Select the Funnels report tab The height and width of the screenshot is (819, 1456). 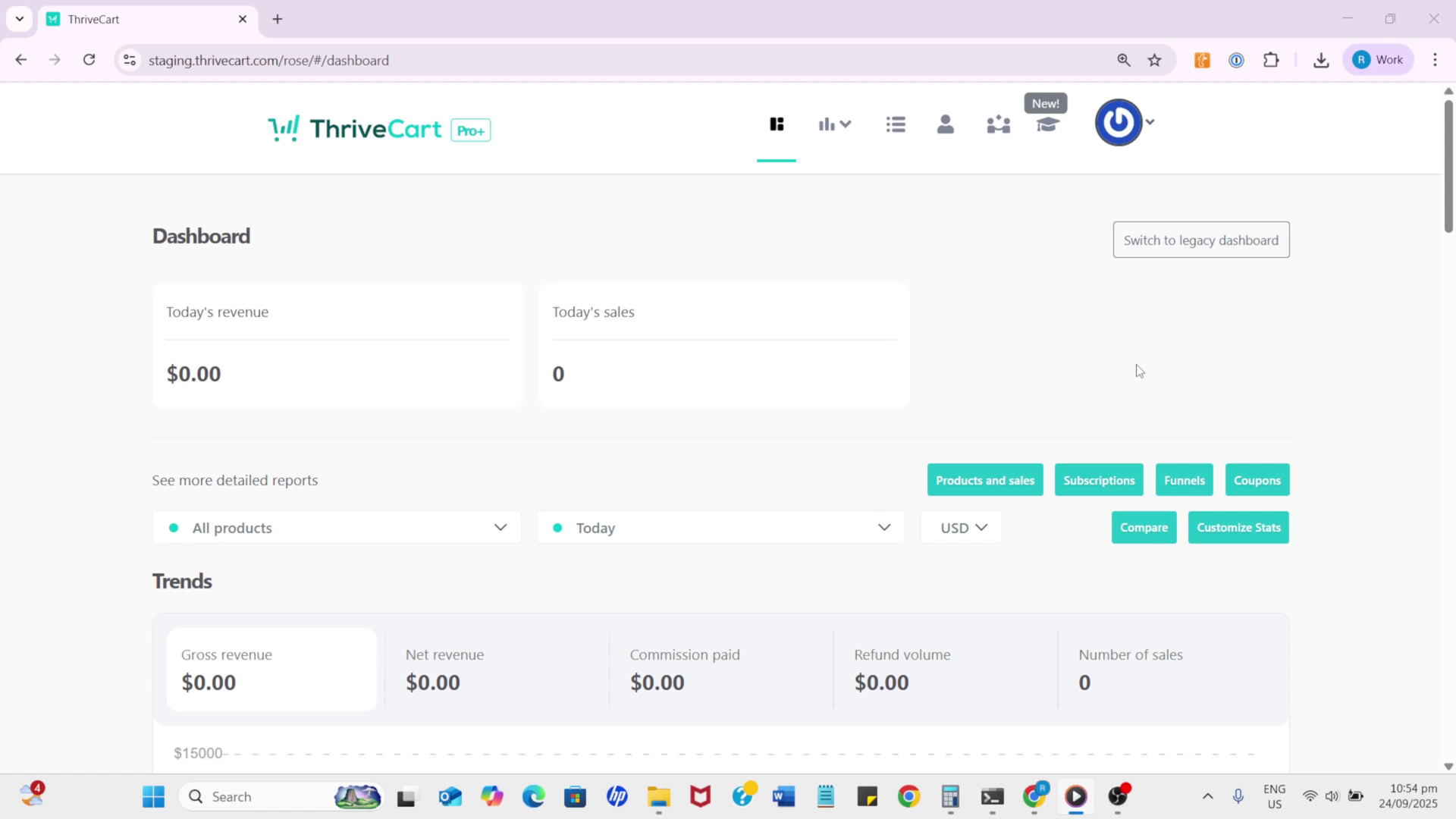pyautogui.click(x=1184, y=479)
